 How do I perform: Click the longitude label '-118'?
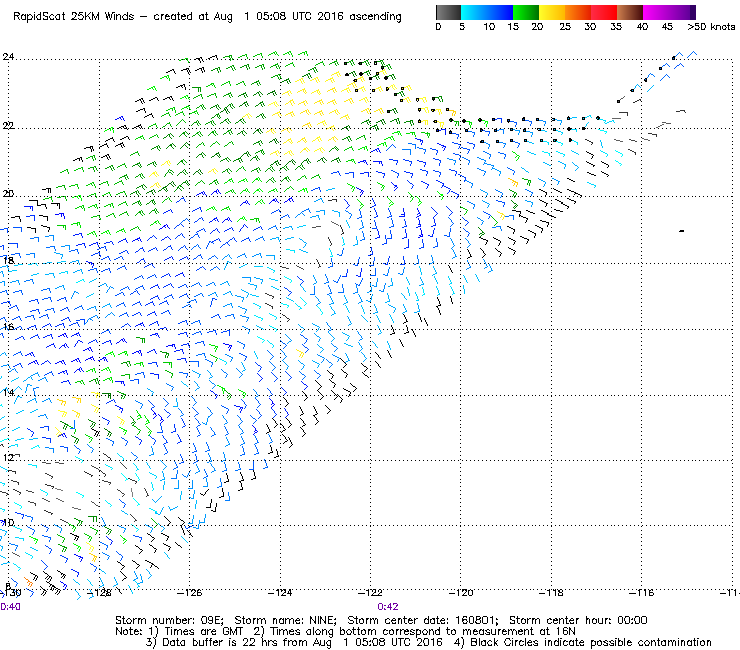tap(551, 592)
